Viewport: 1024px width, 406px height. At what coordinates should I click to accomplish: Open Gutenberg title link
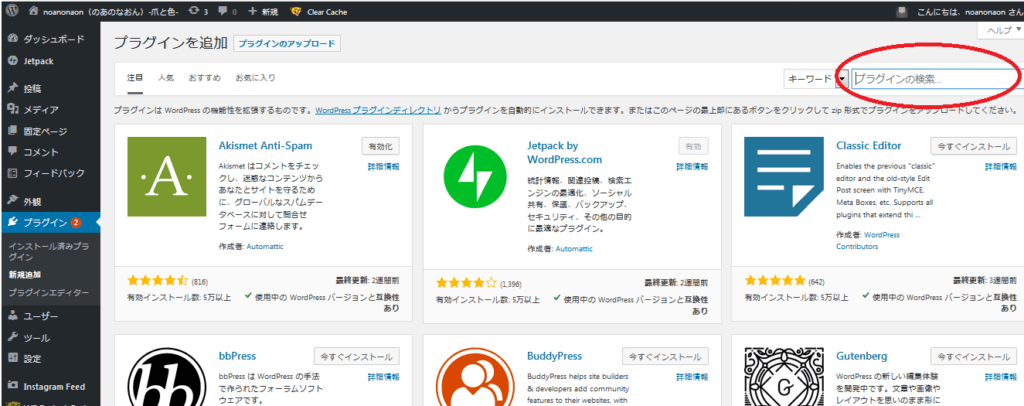(861, 356)
